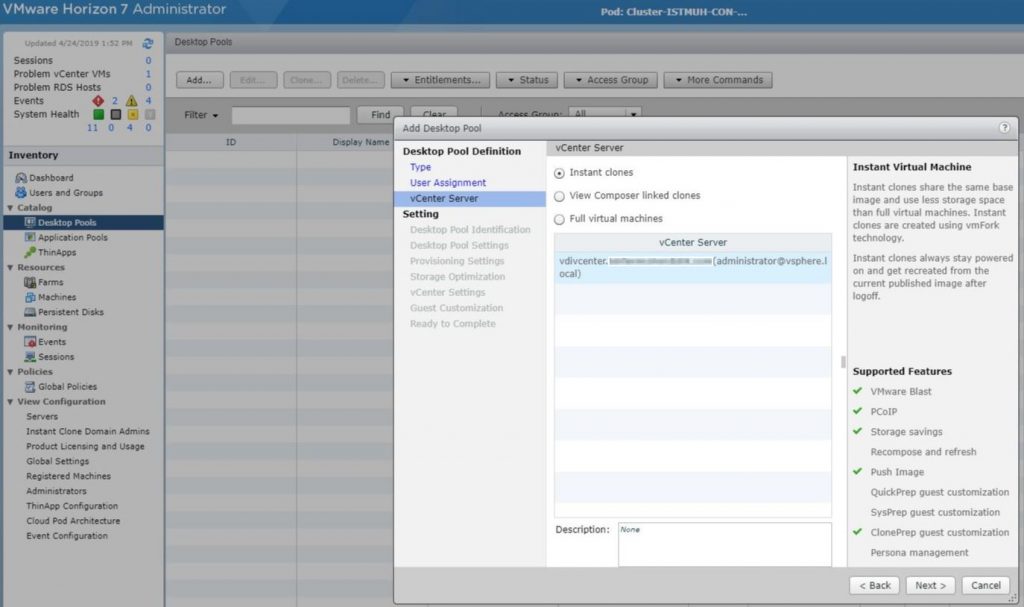Open the Access Group toolbar dropdown
Viewport: 1024px width, 607px height.
click(611, 80)
